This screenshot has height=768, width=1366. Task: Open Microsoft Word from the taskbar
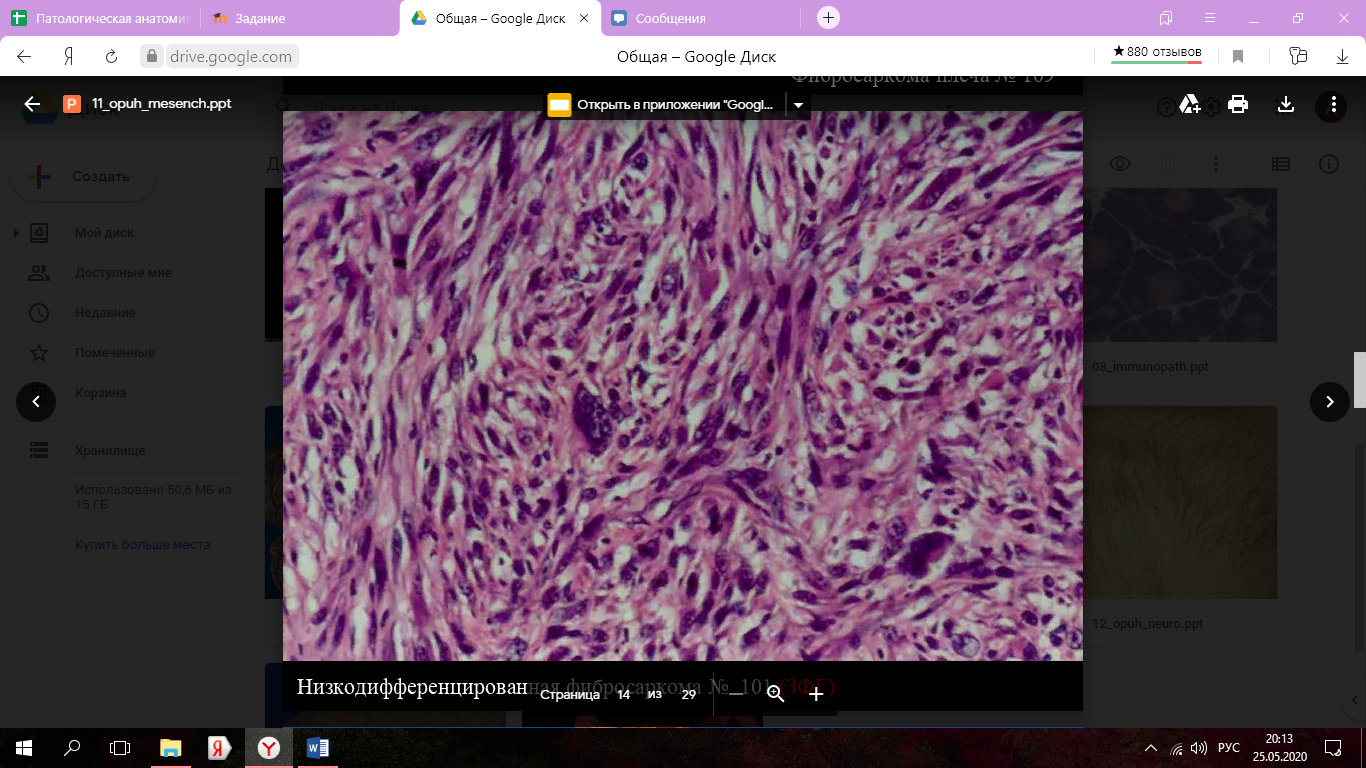pyautogui.click(x=318, y=747)
